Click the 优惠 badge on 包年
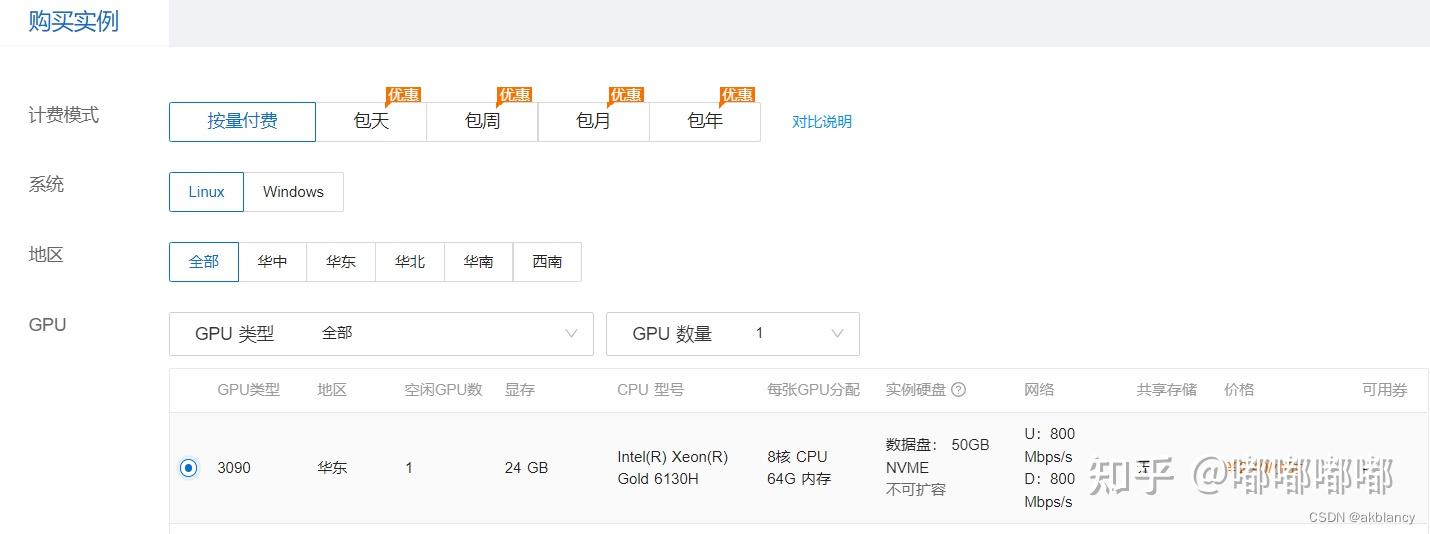Viewport: 1430px width, 534px height. click(737, 95)
